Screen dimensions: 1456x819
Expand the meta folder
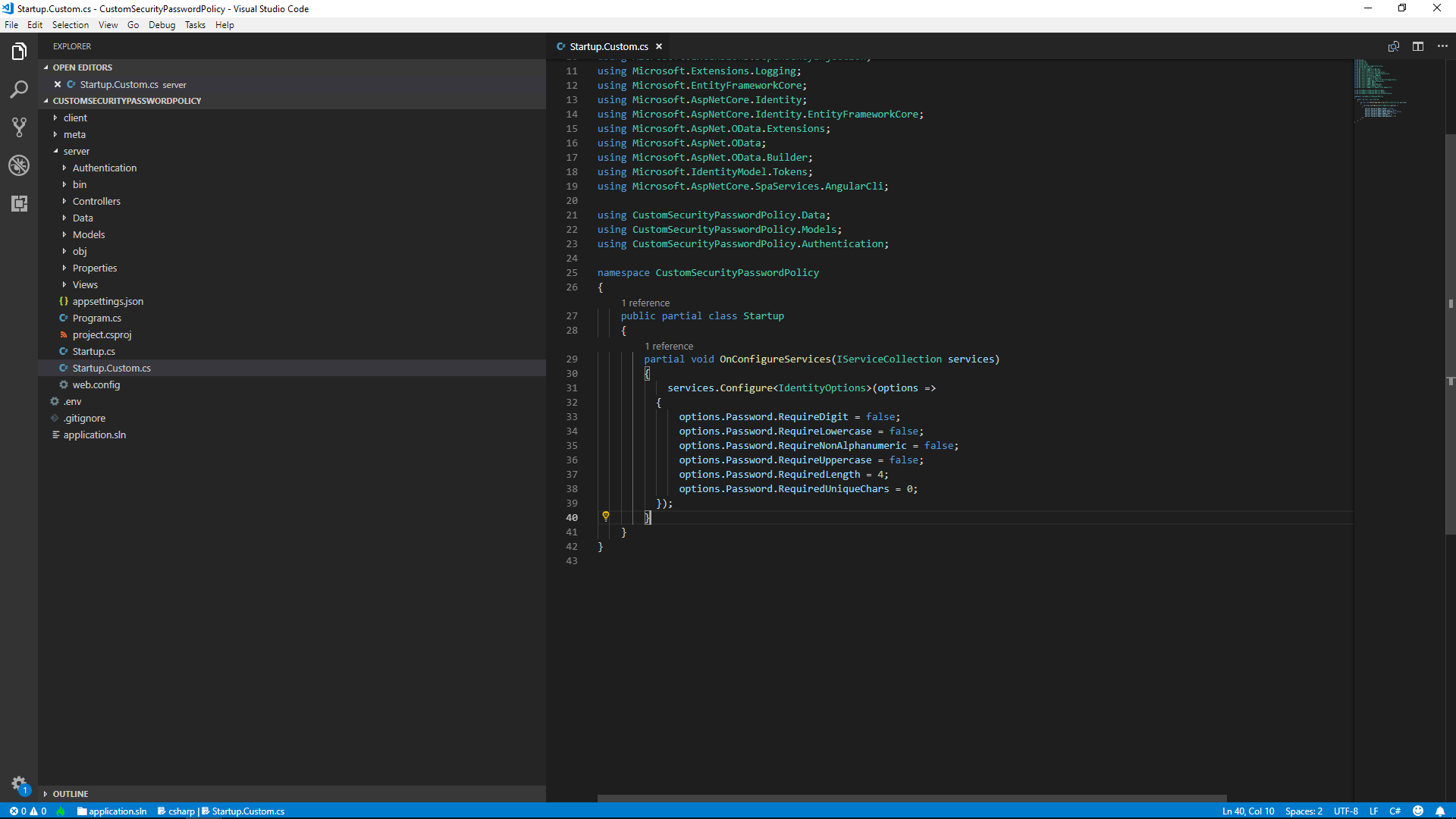coord(292,134)
